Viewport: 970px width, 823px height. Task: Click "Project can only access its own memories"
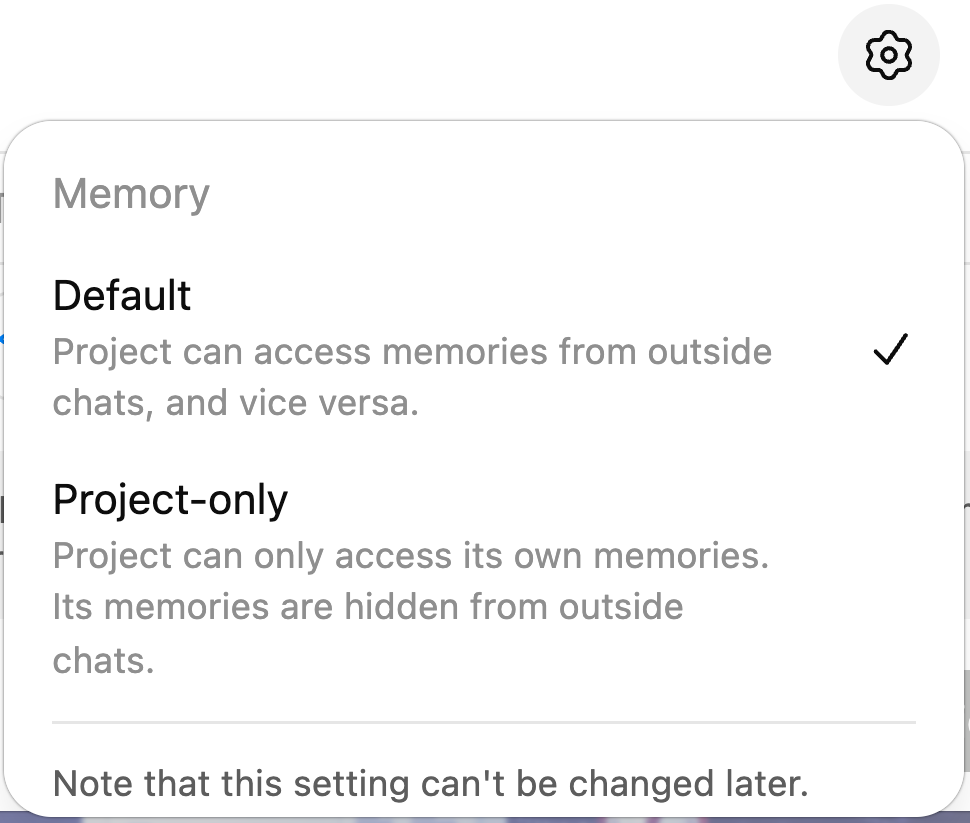click(410, 556)
